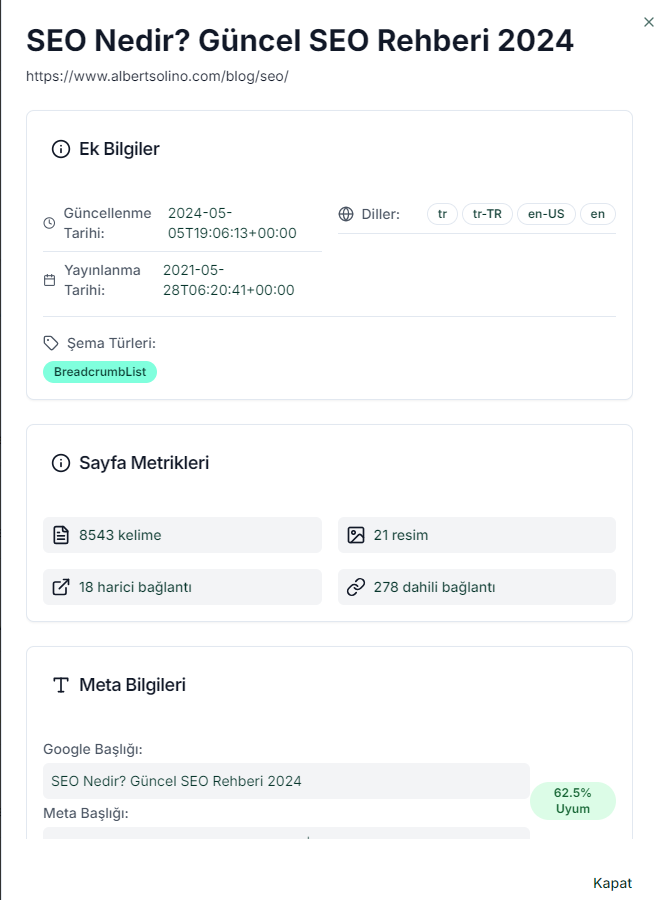
Task: Click the info icon beside Ek Bilgiler
Action: pos(61,150)
